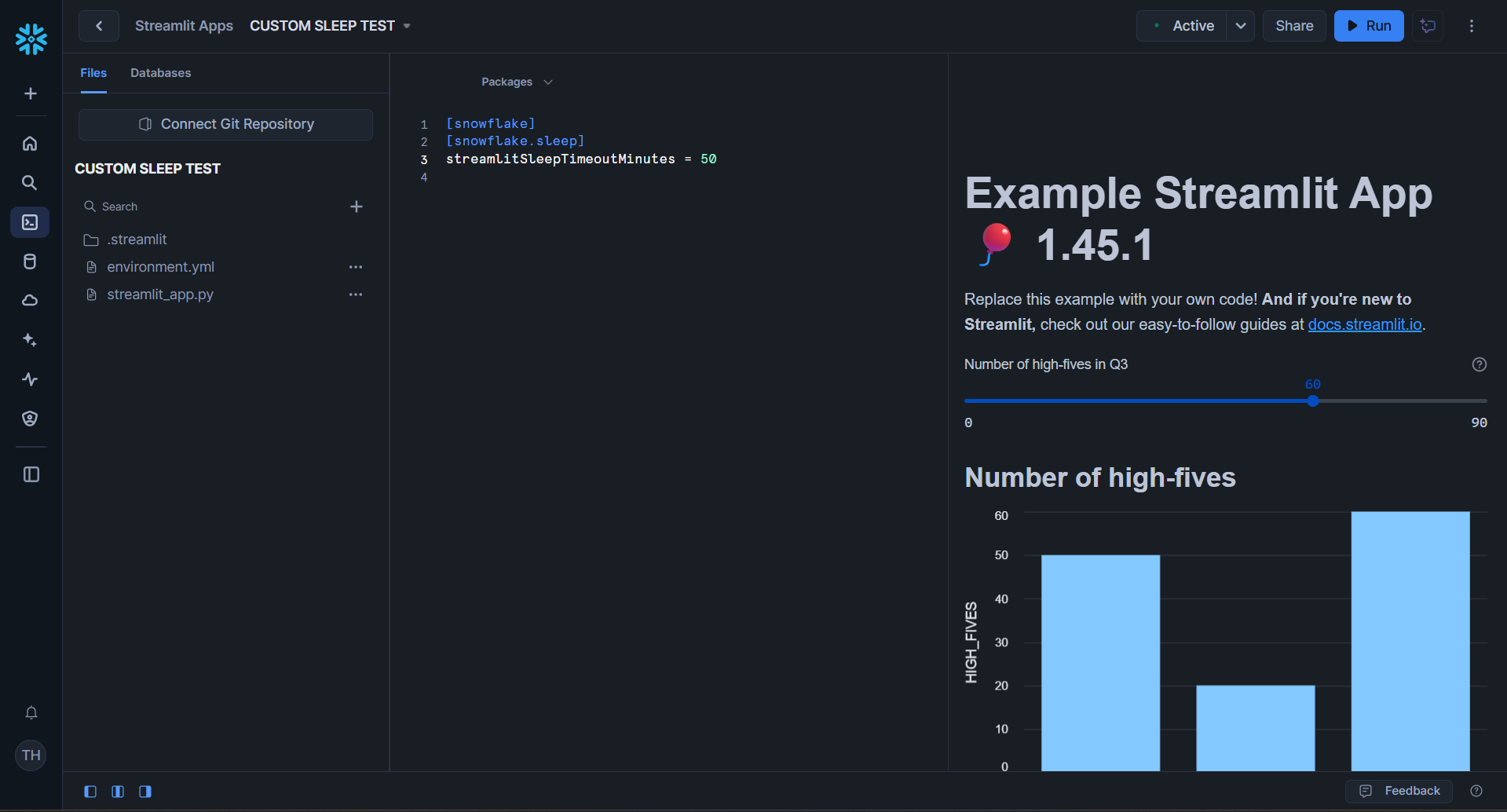Open the docs.streamlit.io link
The image size is (1507, 812).
point(1365,324)
